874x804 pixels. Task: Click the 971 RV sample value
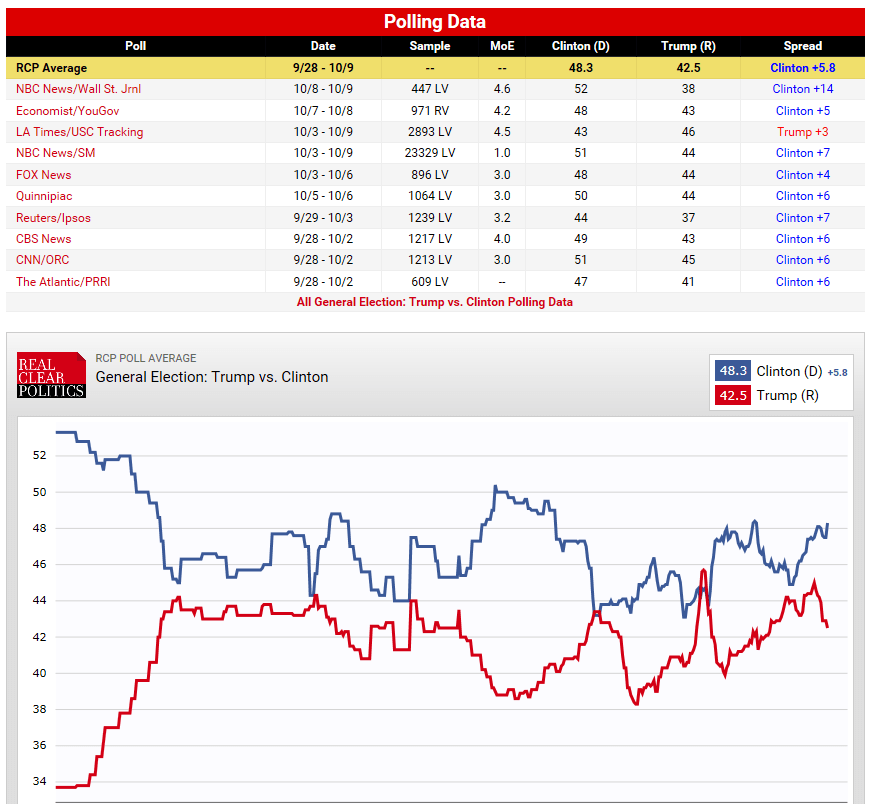(430, 111)
